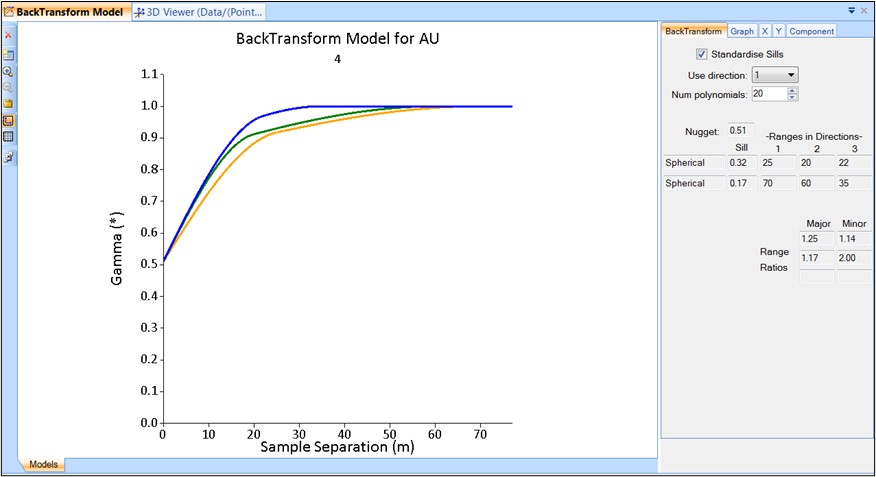Click the first Spherical sill field 0.32
This screenshot has width=876, height=477.
point(740,162)
